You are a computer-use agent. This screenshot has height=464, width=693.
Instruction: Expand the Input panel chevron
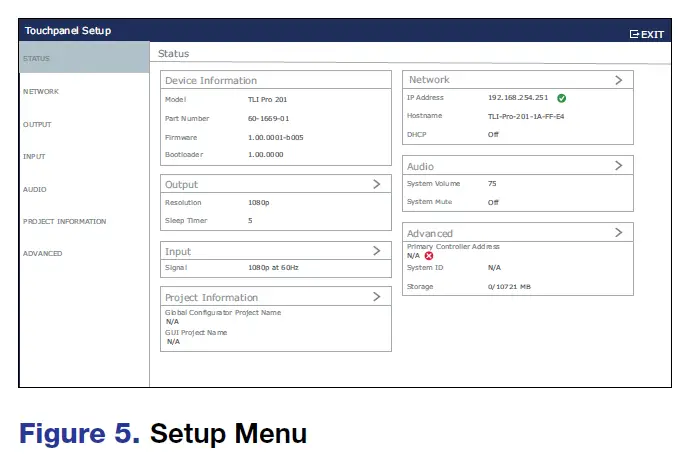[377, 251]
